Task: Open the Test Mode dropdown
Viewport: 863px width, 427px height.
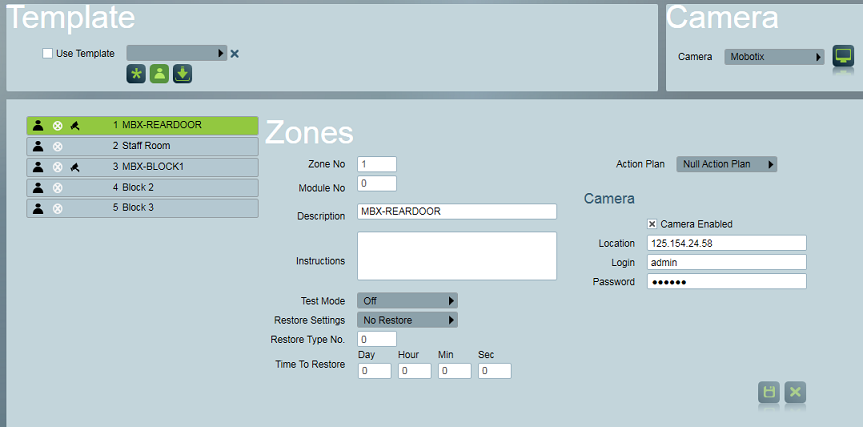Action: (407, 301)
